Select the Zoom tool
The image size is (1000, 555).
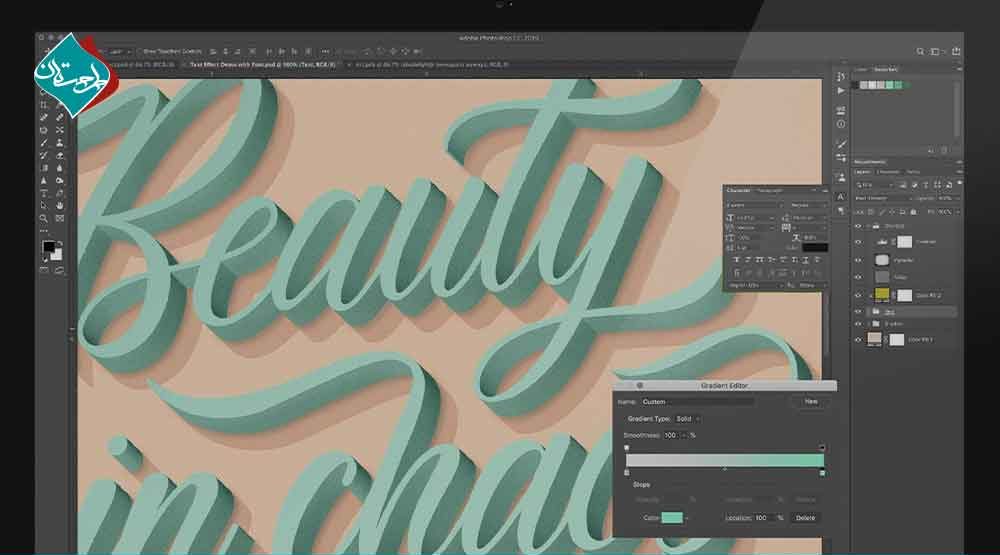pos(44,218)
